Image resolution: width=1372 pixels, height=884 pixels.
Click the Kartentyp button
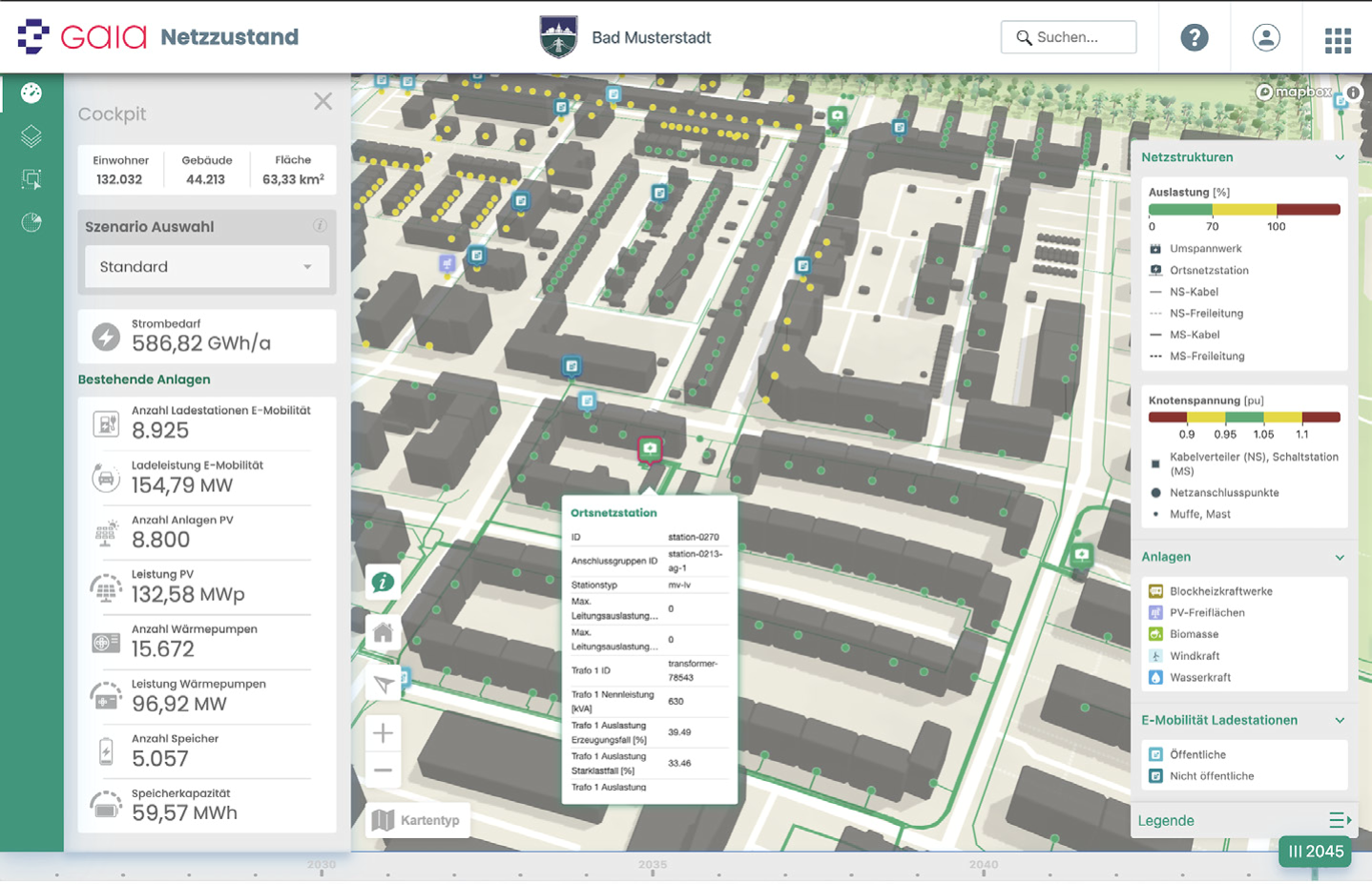point(417,820)
